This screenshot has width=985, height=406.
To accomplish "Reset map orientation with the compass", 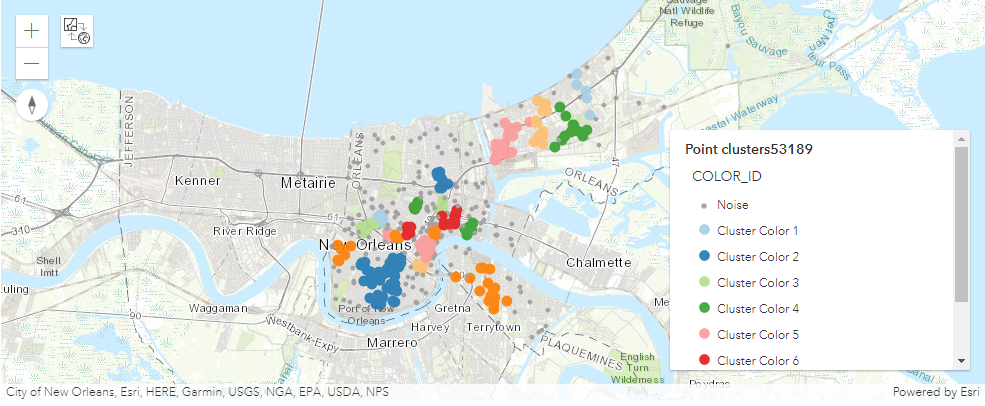I will click(x=32, y=105).
